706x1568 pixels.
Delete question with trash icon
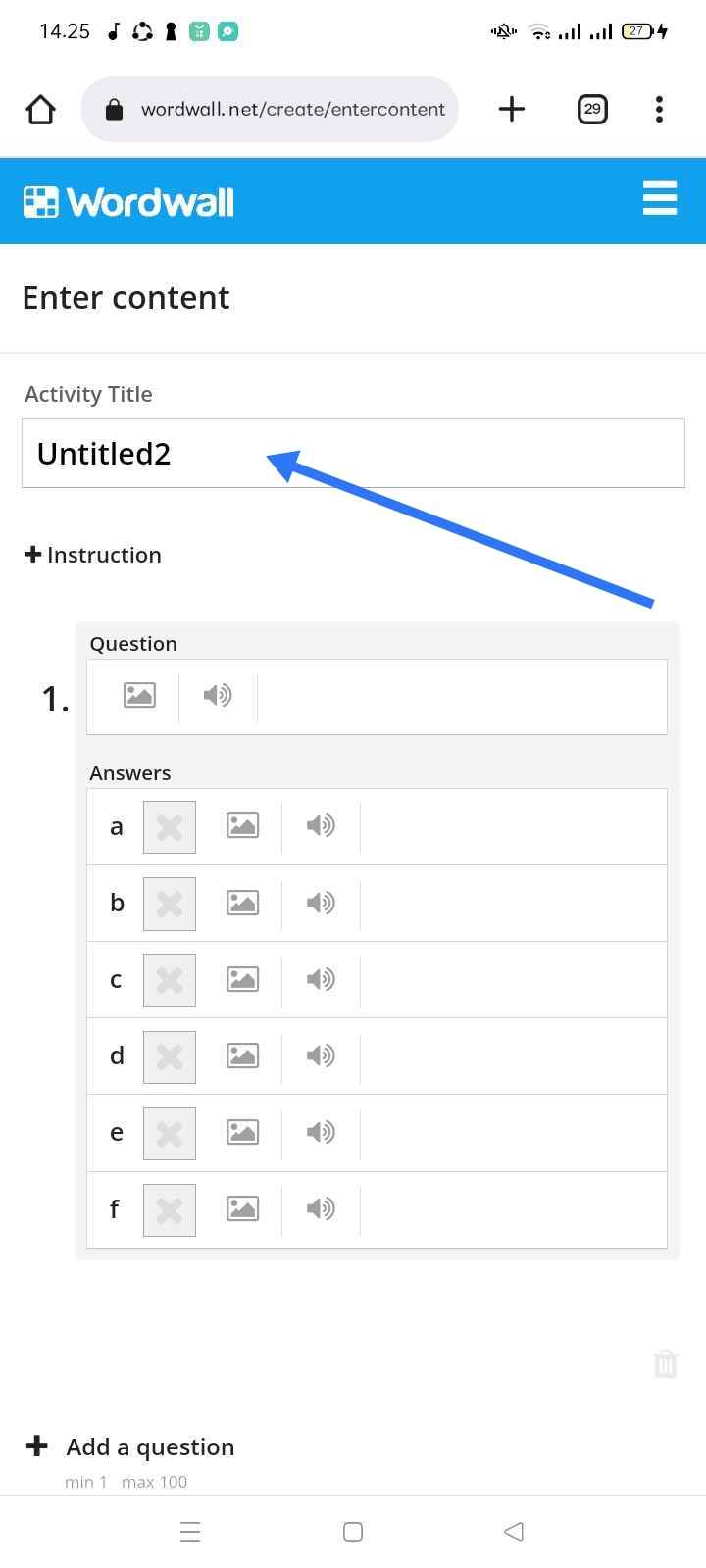[665, 1364]
